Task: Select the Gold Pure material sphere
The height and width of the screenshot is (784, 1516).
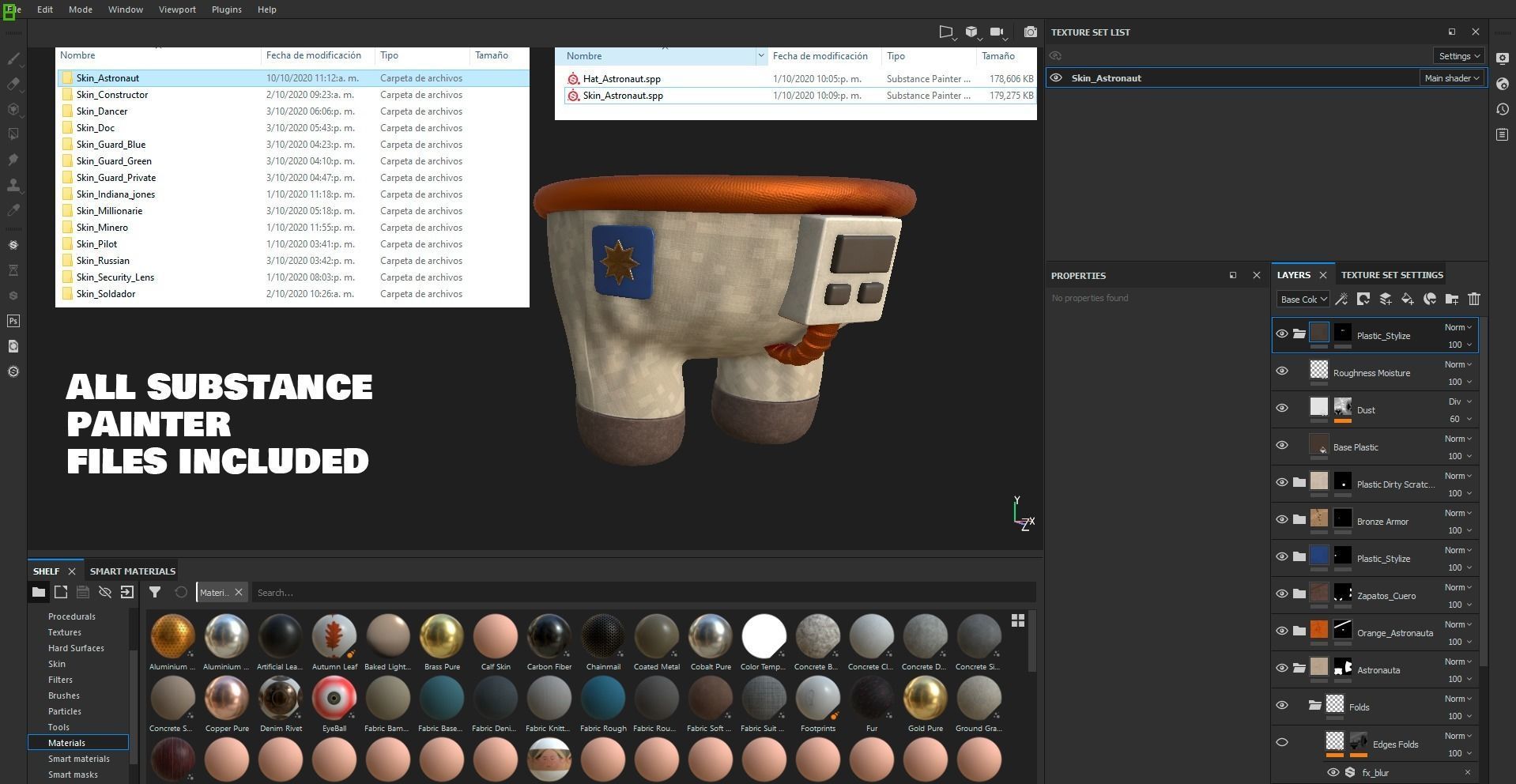Action: click(926, 699)
